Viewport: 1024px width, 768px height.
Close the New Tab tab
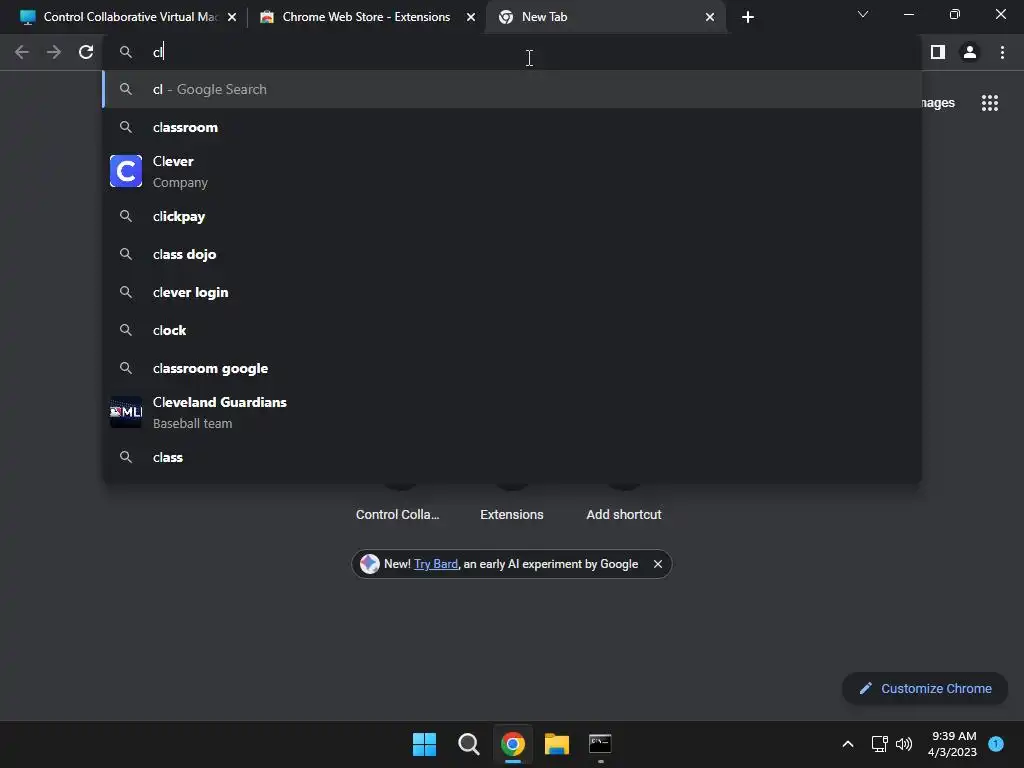(710, 17)
